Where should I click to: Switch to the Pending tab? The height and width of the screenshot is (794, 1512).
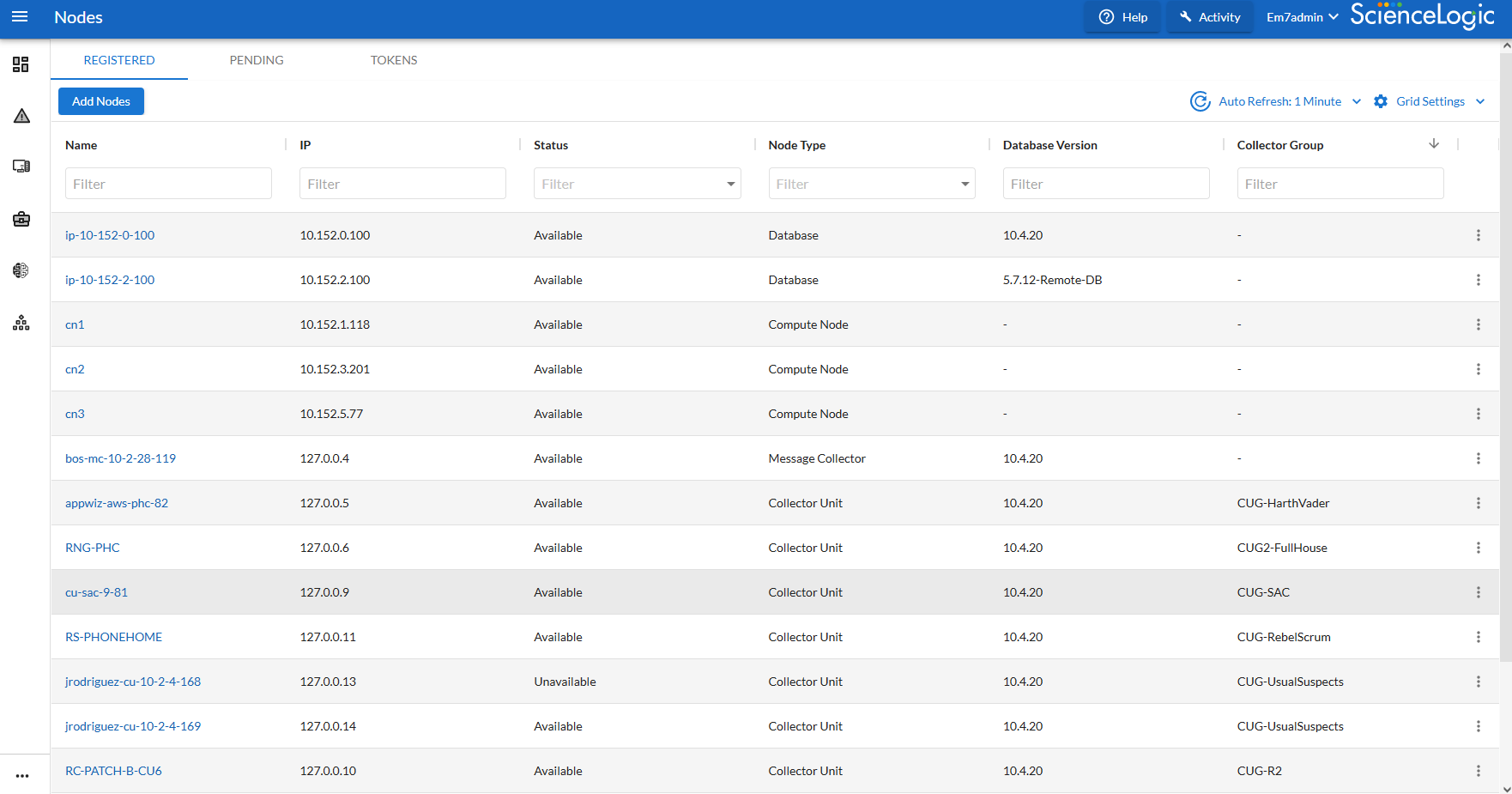(x=257, y=60)
